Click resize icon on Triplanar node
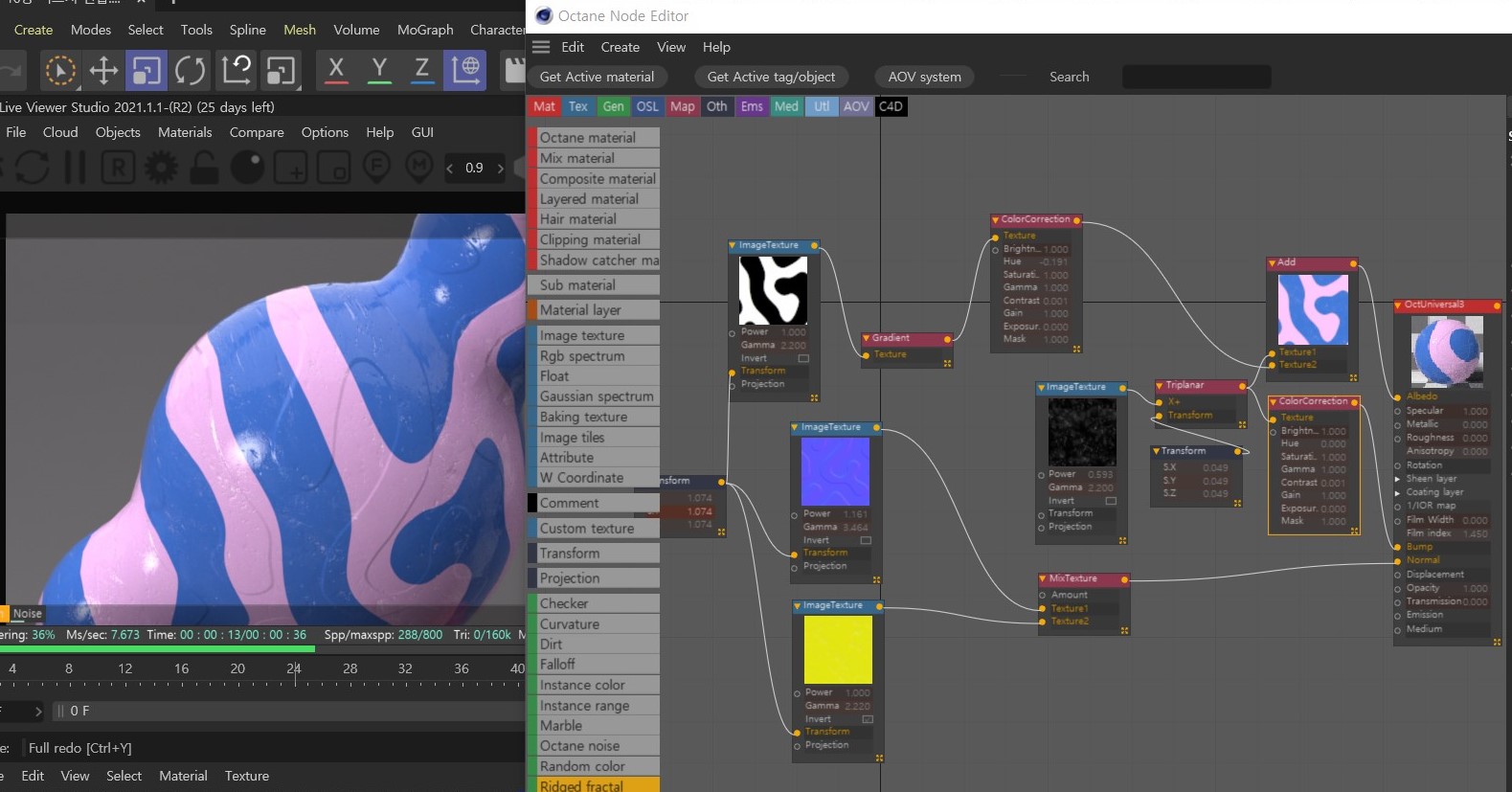This screenshot has height=792, width=1512. click(x=1242, y=423)
